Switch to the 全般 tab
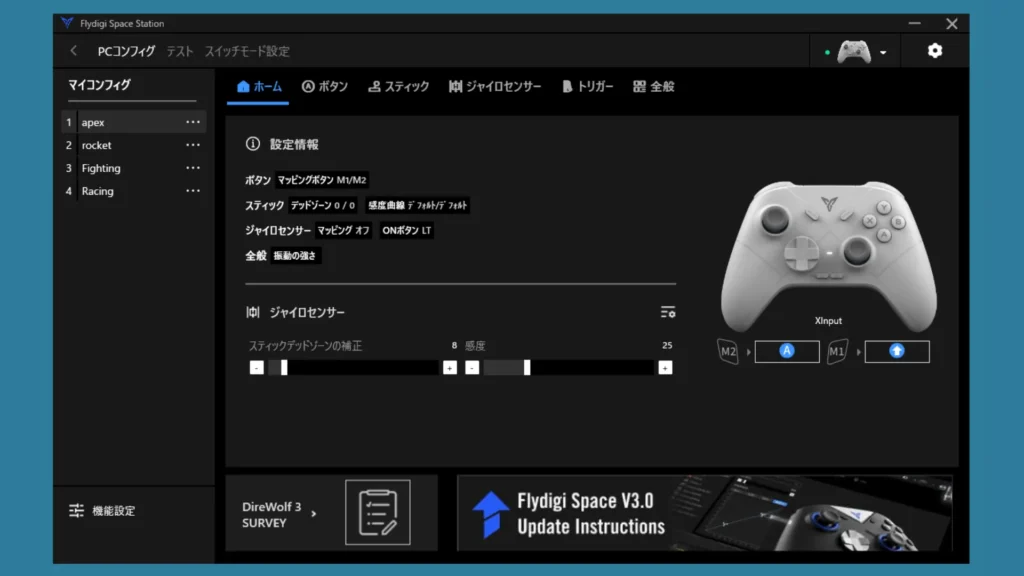This screenshot has width=1024, height=576. point(654,87)
